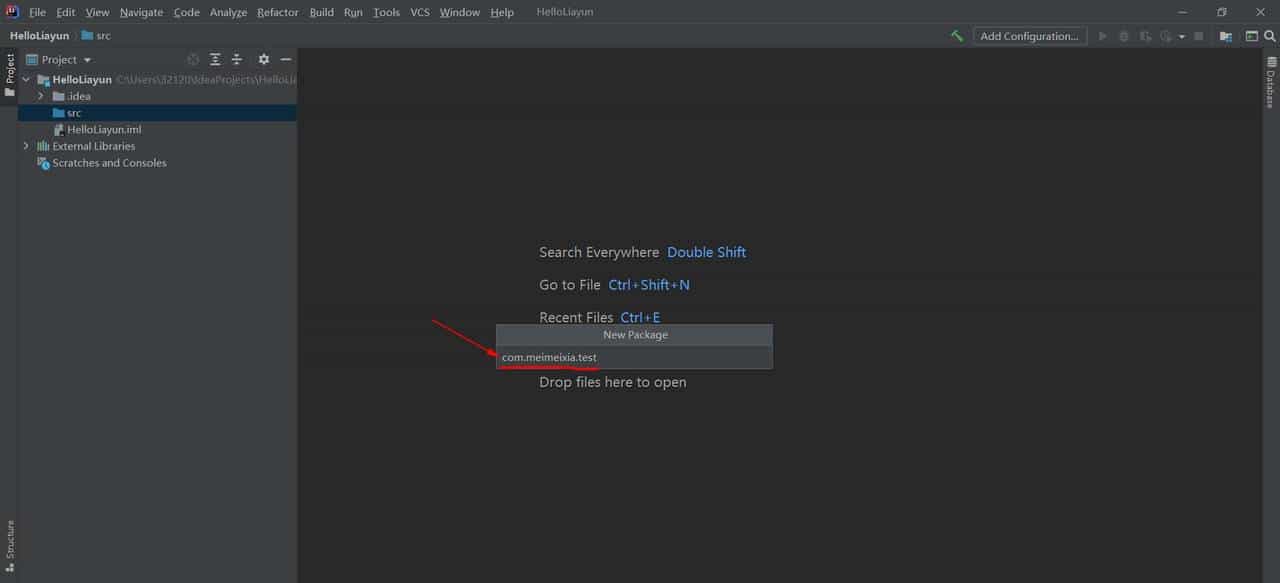Click the Stop icon in the toolbar
Viewport: 1280px width, 583px height.
(1198, 35)
